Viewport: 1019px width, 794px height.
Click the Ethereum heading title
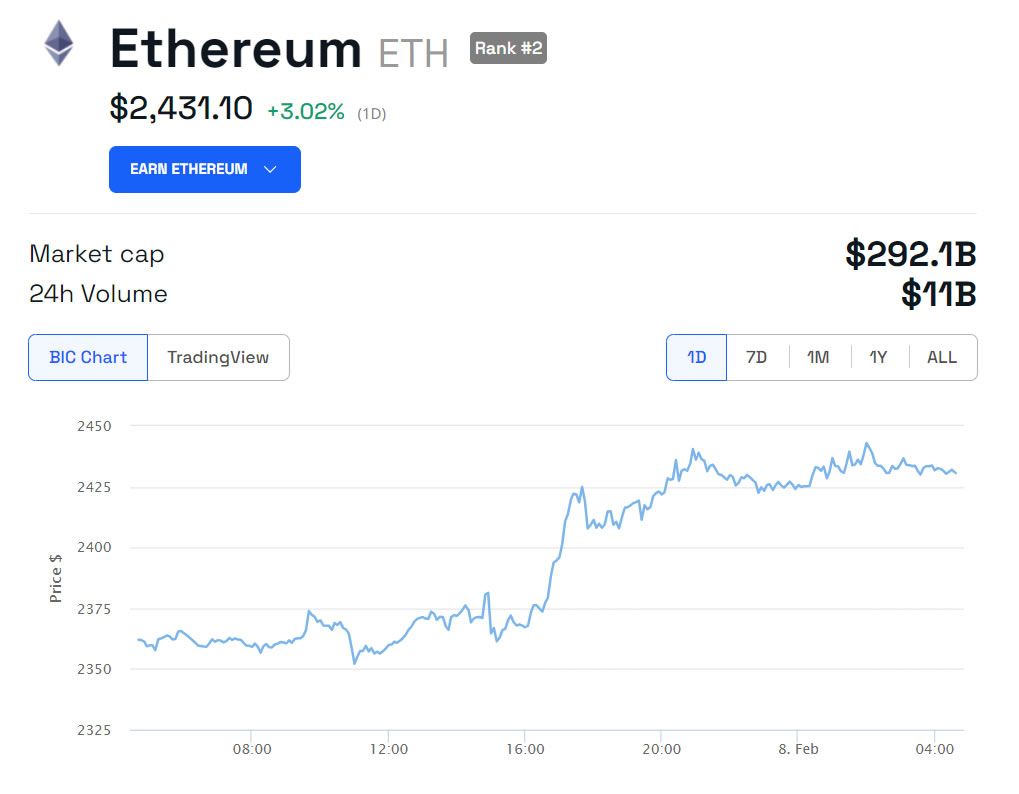pos(235,49)
